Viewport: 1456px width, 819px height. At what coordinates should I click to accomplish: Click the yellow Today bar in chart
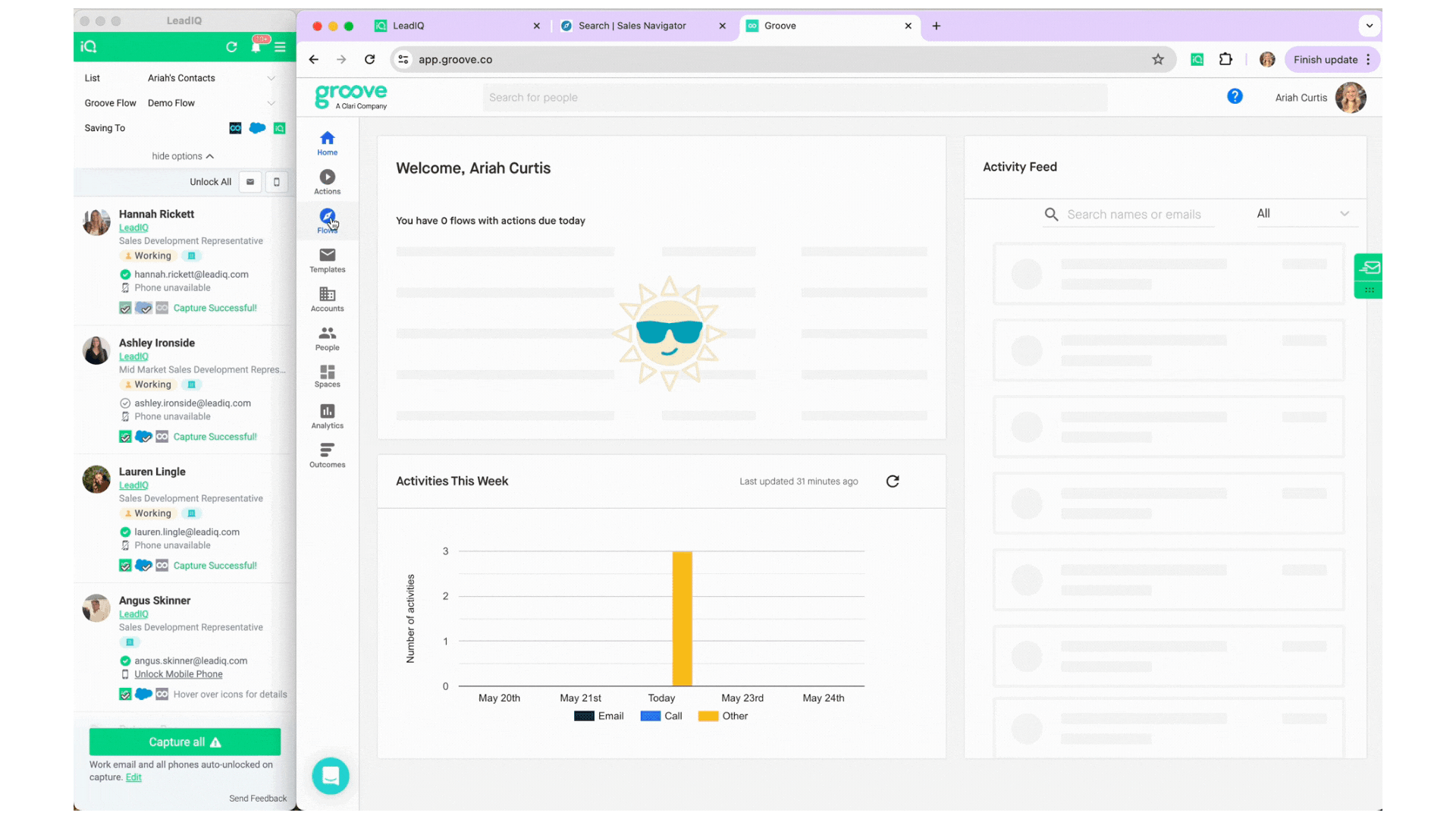[x=682, y=619]
